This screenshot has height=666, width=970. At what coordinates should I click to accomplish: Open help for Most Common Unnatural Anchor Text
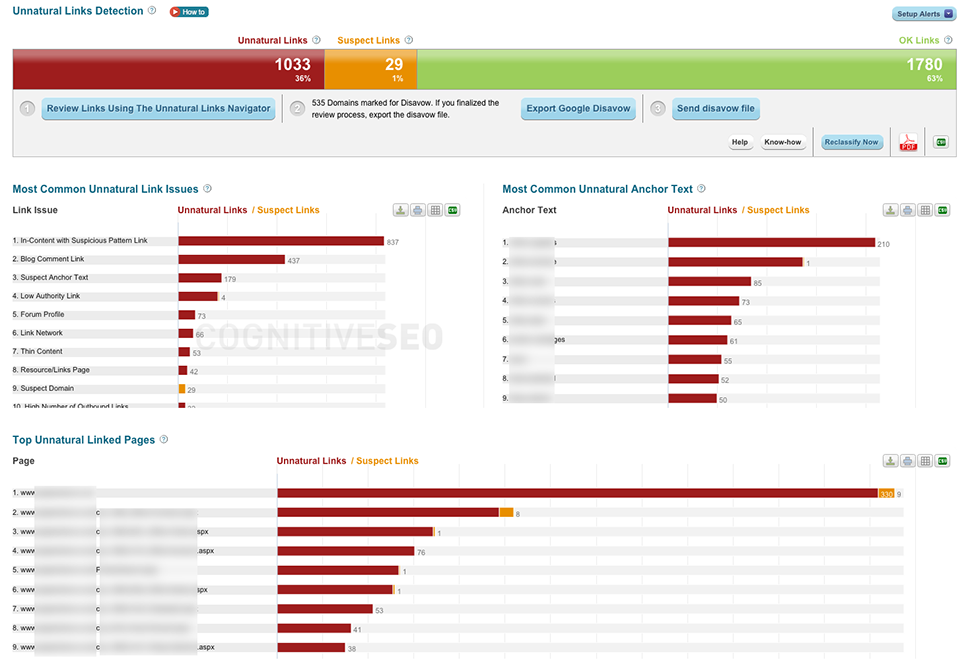(x=702, y=189)
